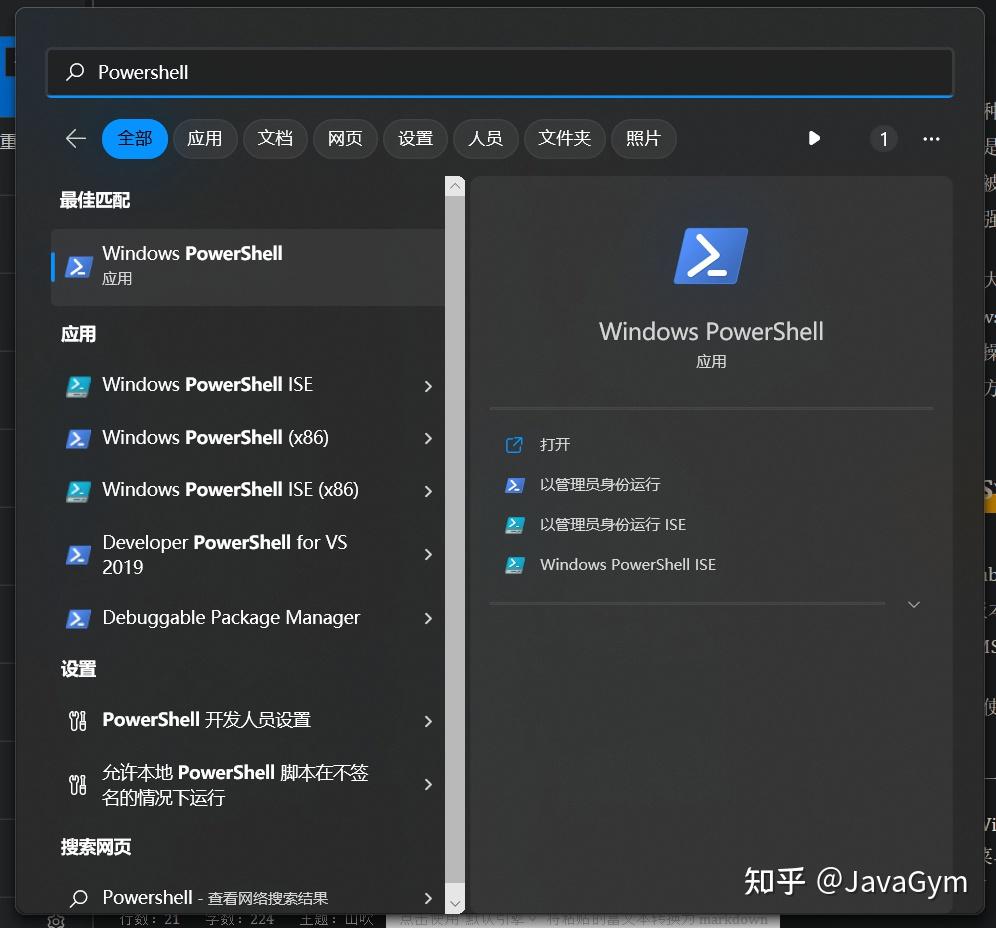Expand the Powershell web search result chevron

(428, 898)
